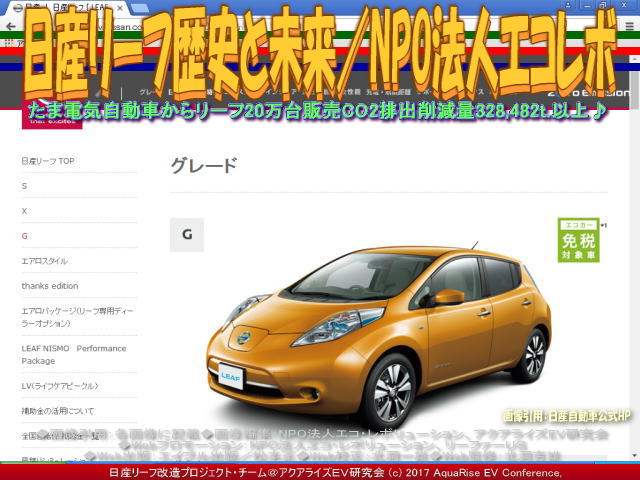Click the G grade badge box
This screenshot has width=640, height=480.
point(187,235)
